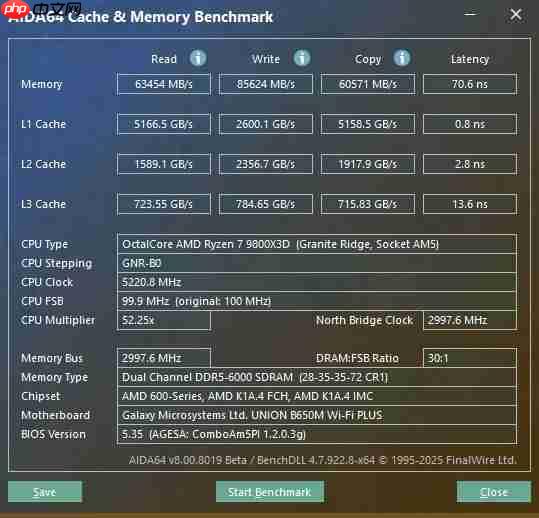Minimize the AIDA64 benchmark window
The image size is (539, 518).
(x=470, y=14)
